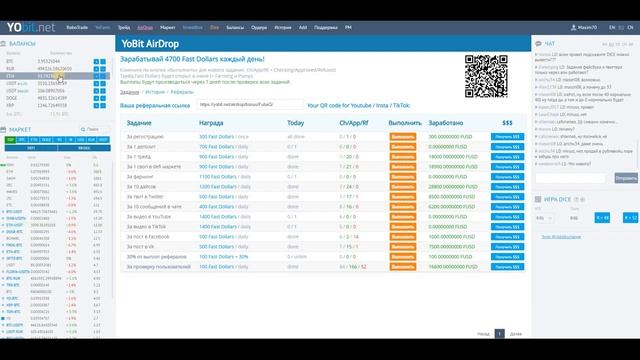The width and height of the screenshot is (640, 360).
Task: Click the Отправить chat send button
Action: [626, 178]
